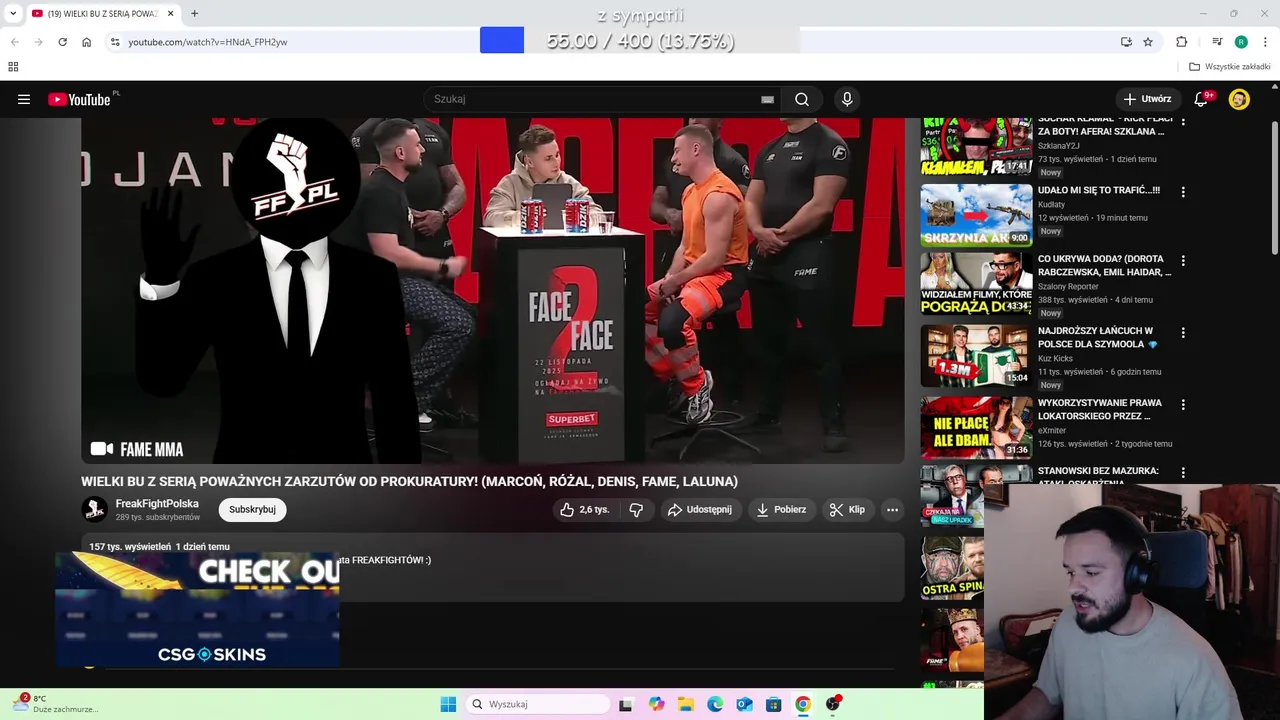Open weather widget showing 8°C
Screen dimensions: 1280x720
point(55,704)
